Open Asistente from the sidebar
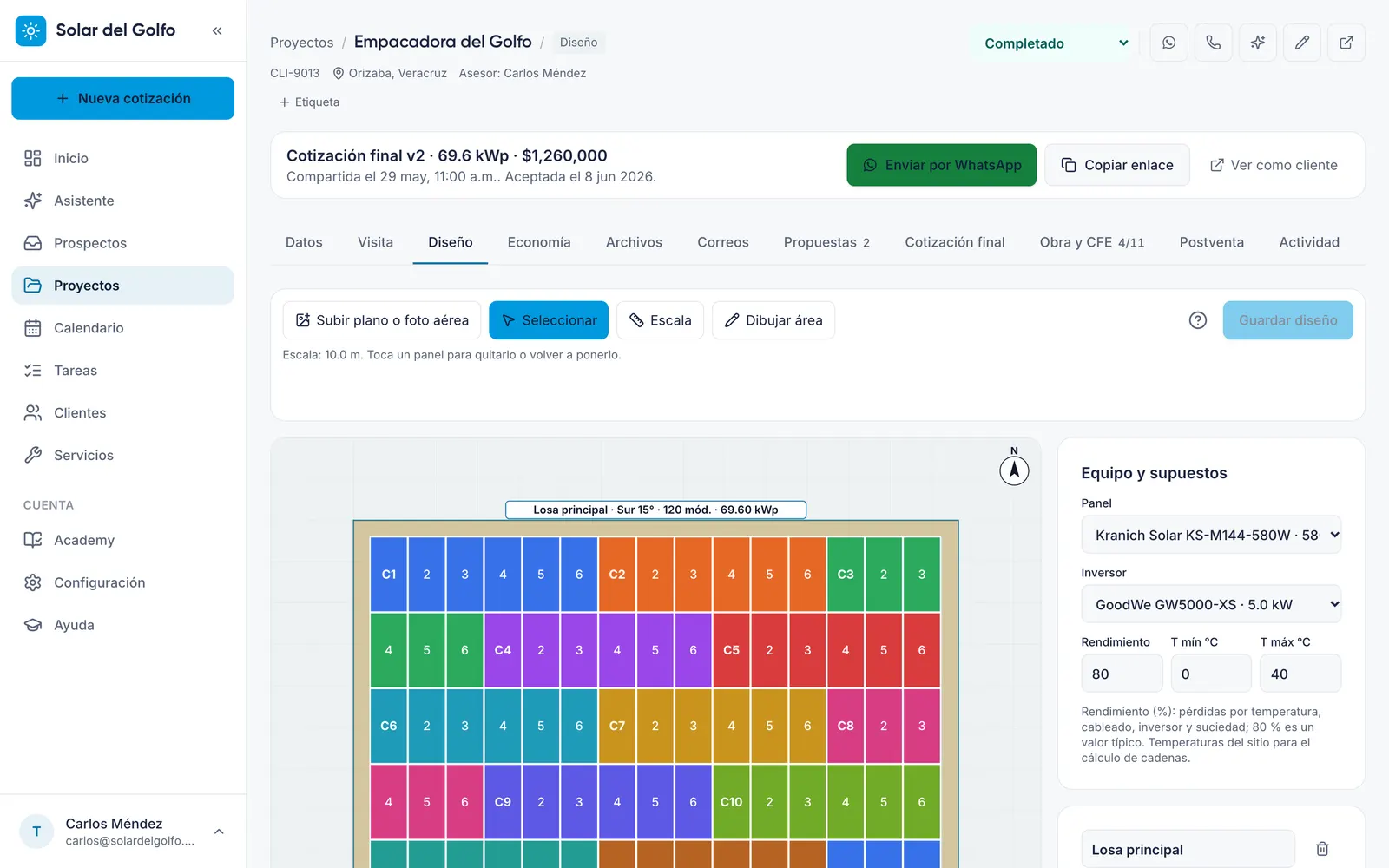The width and height of the screenshot is (1389, 868). tap(122, 201)
